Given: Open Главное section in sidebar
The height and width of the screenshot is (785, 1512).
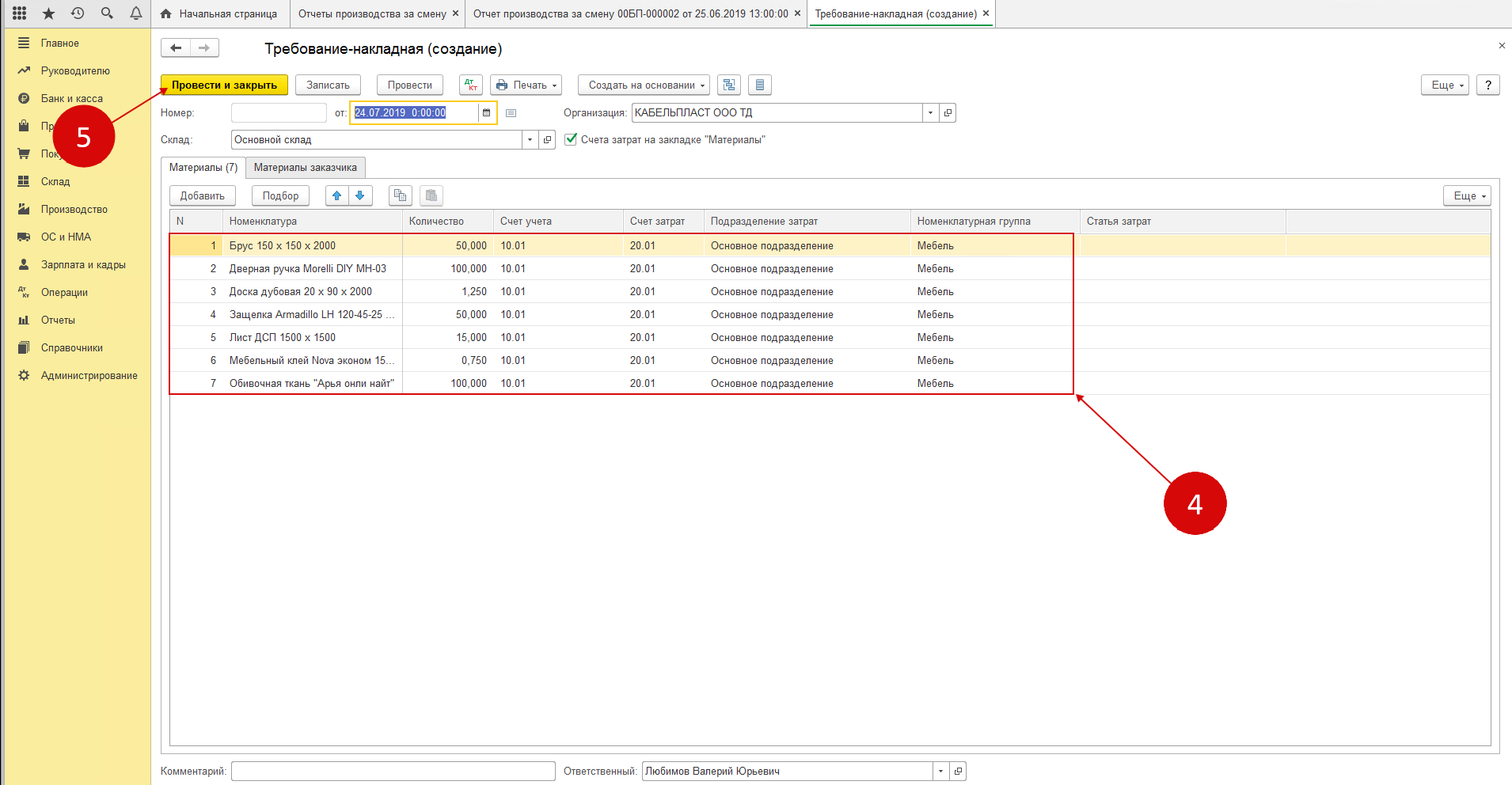Looking at the screenshot, I should click(x=60, y=43).
